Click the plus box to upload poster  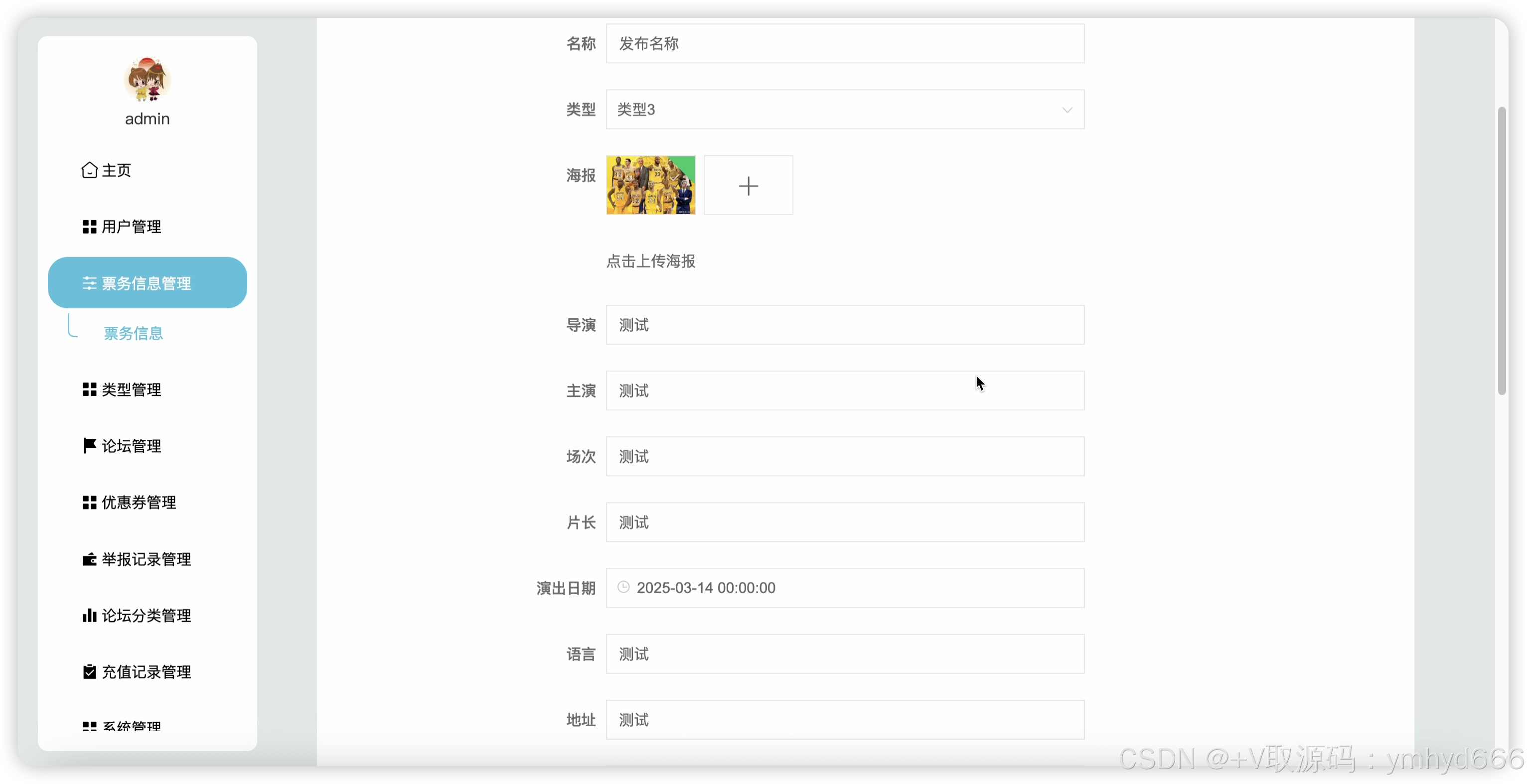[748, 185]
